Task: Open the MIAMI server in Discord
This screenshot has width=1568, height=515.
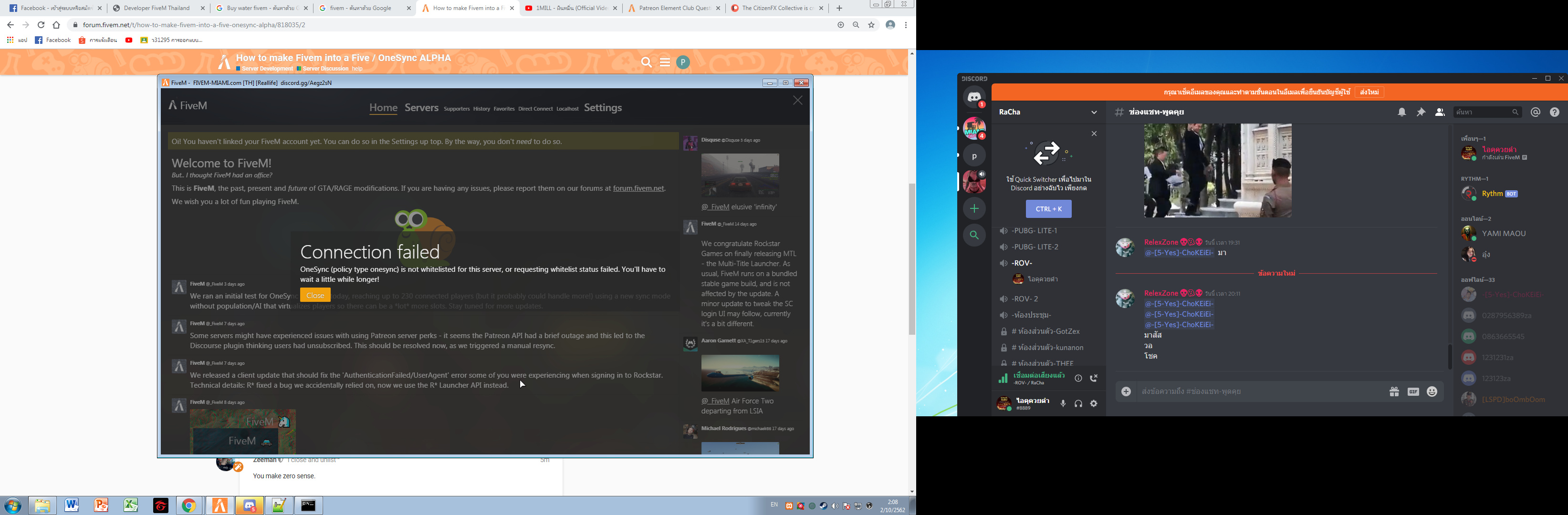Action: point(974,128)
